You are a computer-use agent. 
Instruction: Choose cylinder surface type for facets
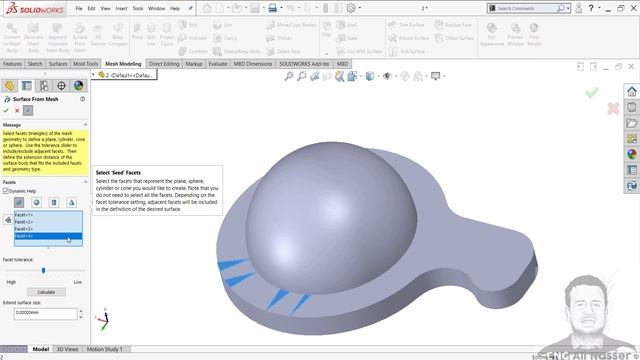pos(54,202)
